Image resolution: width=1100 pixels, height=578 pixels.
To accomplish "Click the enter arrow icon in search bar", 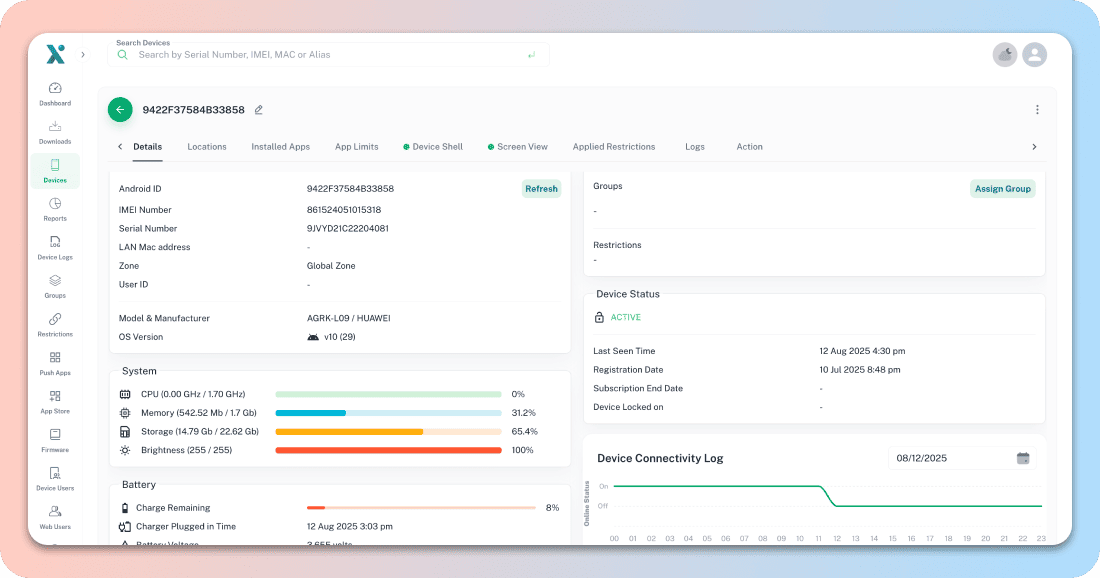I will (531, 55).
